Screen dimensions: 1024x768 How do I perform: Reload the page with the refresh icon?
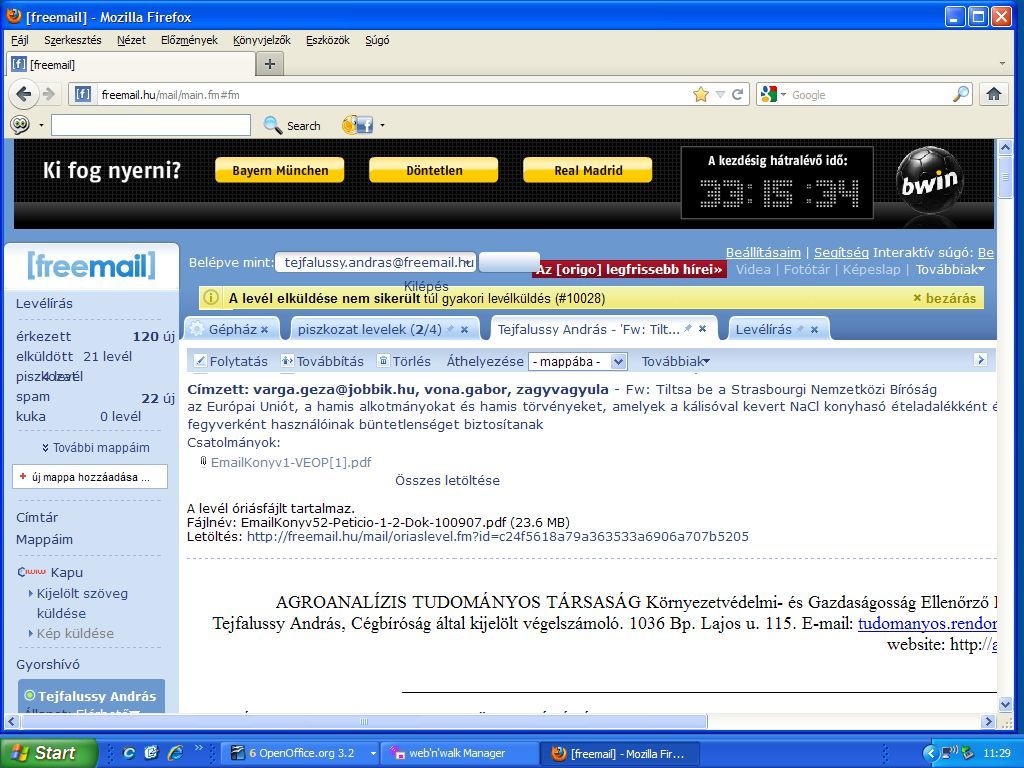click(737, 95)
